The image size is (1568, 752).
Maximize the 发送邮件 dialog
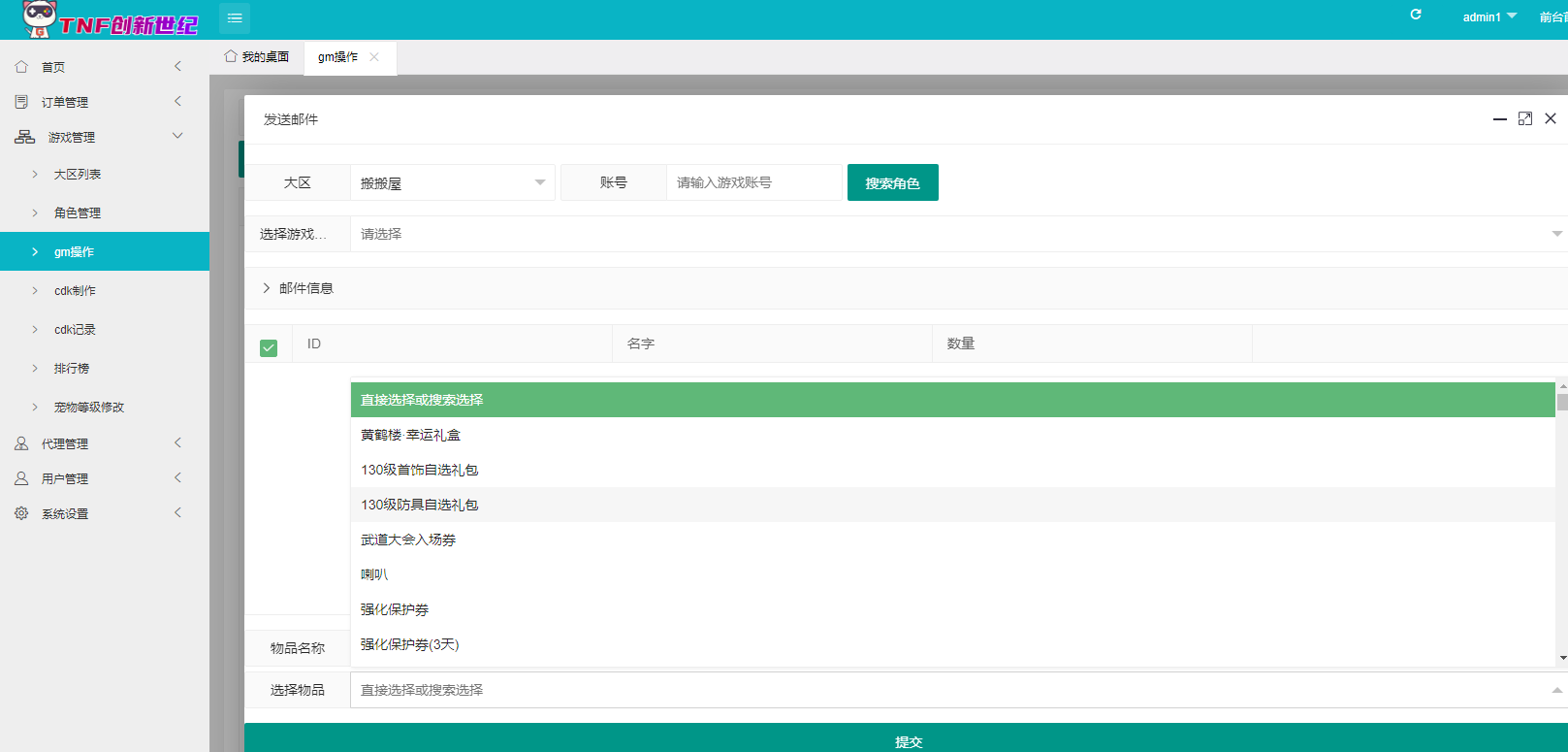tap(1525, 118)
